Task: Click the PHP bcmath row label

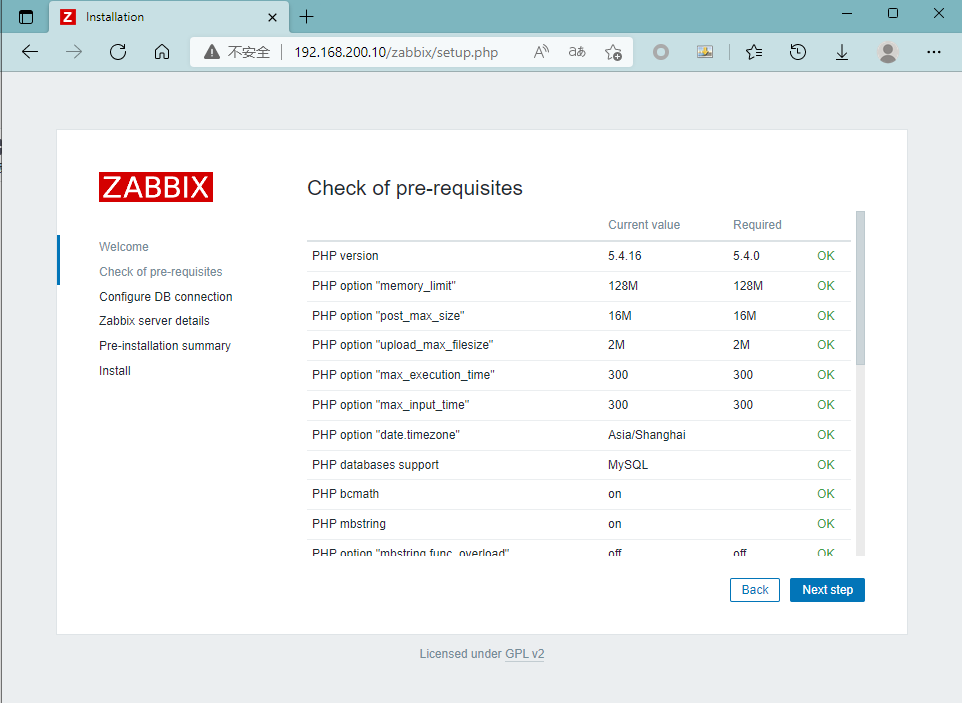Action: (x=345, y=494)
